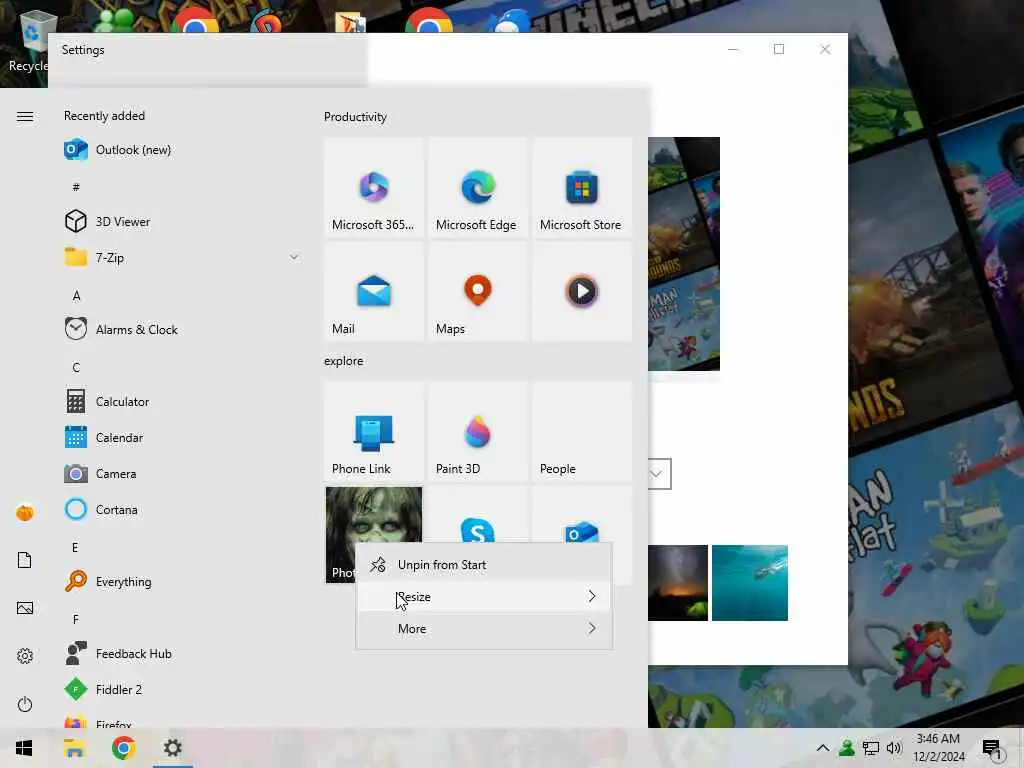Open Feedback Hub app

pyautogui.click(x=182, y=653)
